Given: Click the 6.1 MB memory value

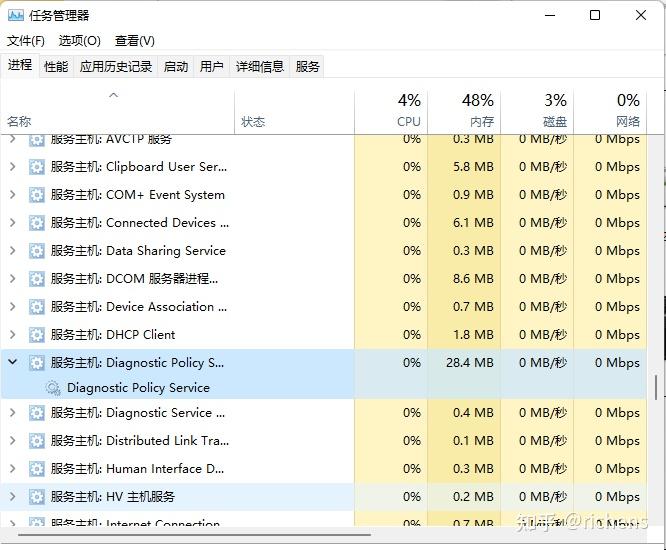Looking at the screenshot, I should coord(473,223).
